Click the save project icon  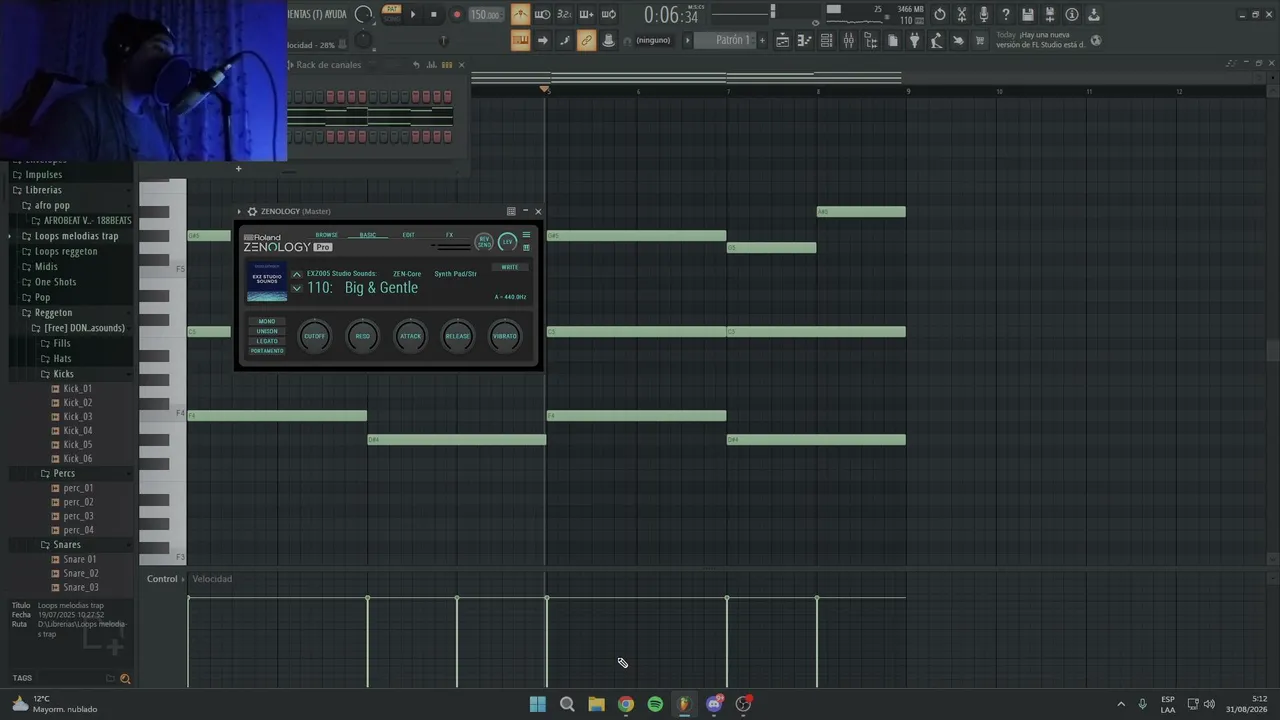click(x=1028, y=14)
